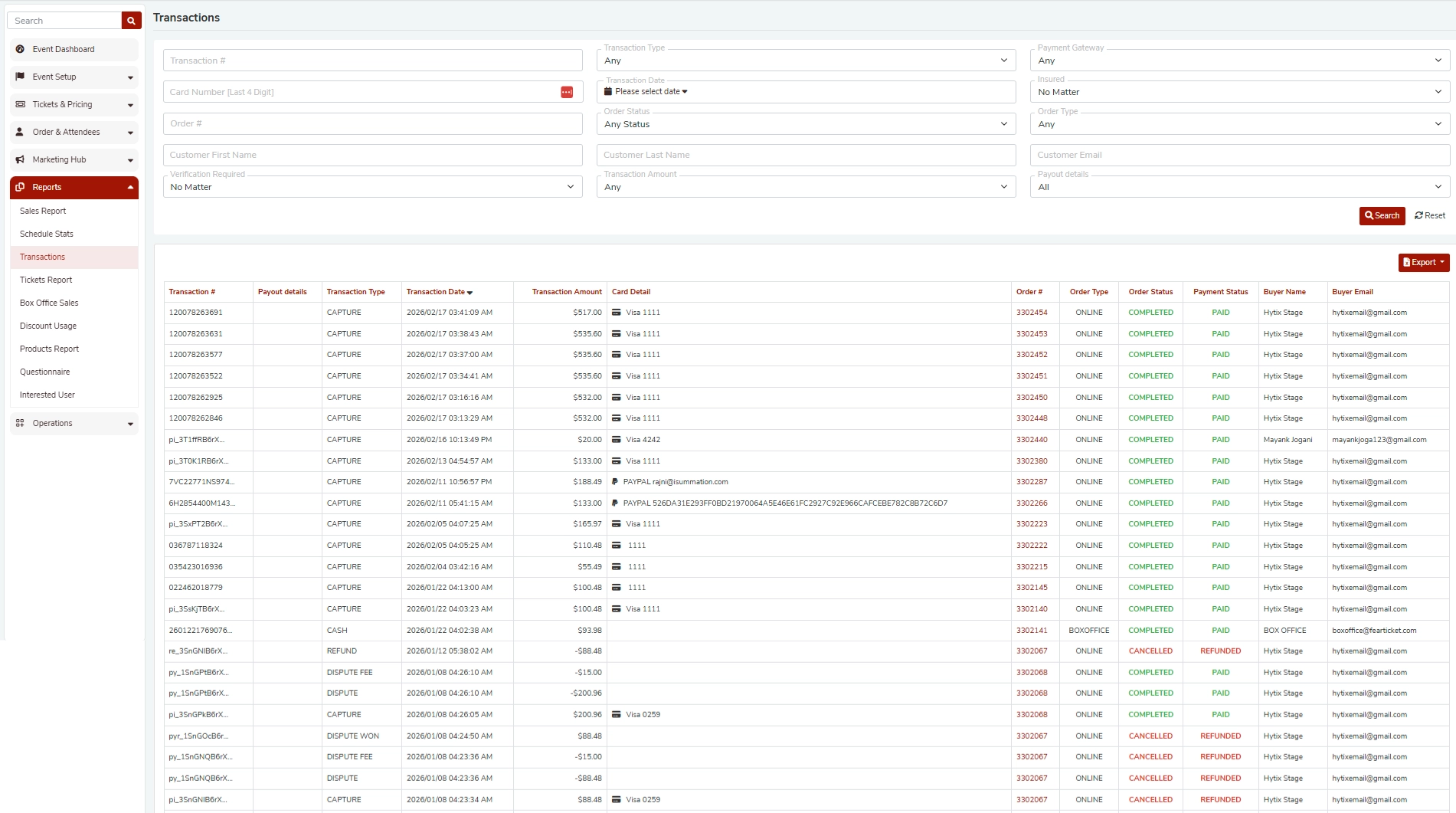Open order 3302287 link
The image size is (1456, 813).
click(1032, 482)
